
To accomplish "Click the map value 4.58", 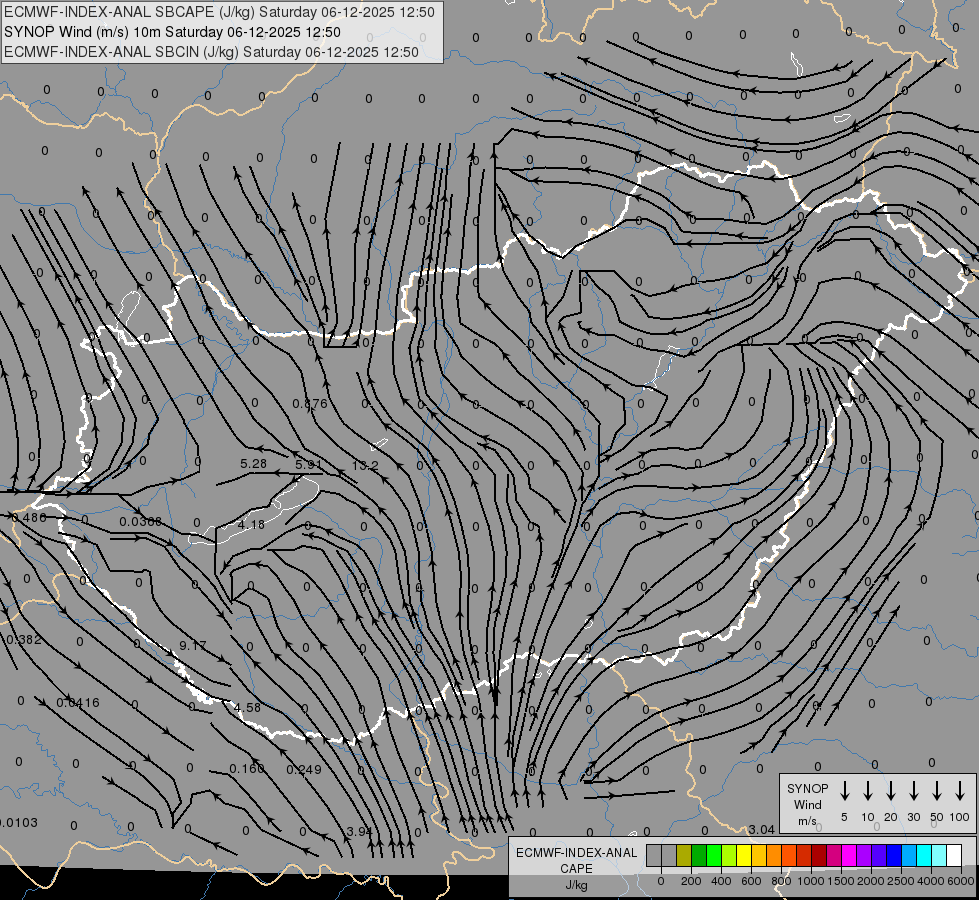I will tap(247, 708).
